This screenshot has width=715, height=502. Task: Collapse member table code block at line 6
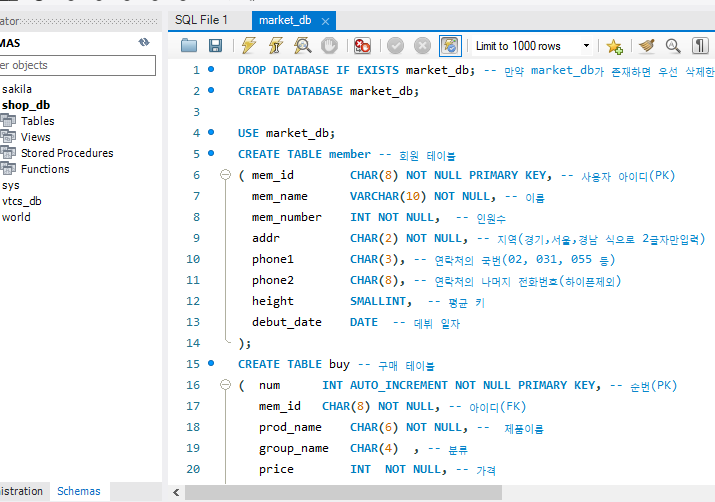225,175
